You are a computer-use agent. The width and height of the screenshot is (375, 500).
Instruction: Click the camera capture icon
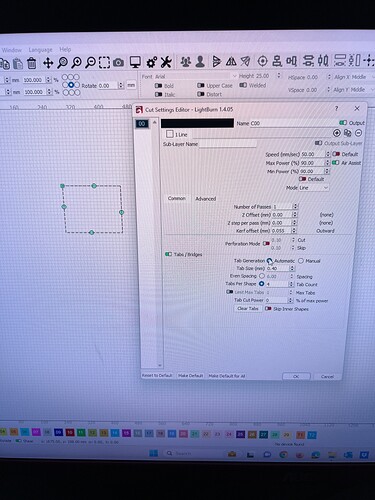point(118,62)
